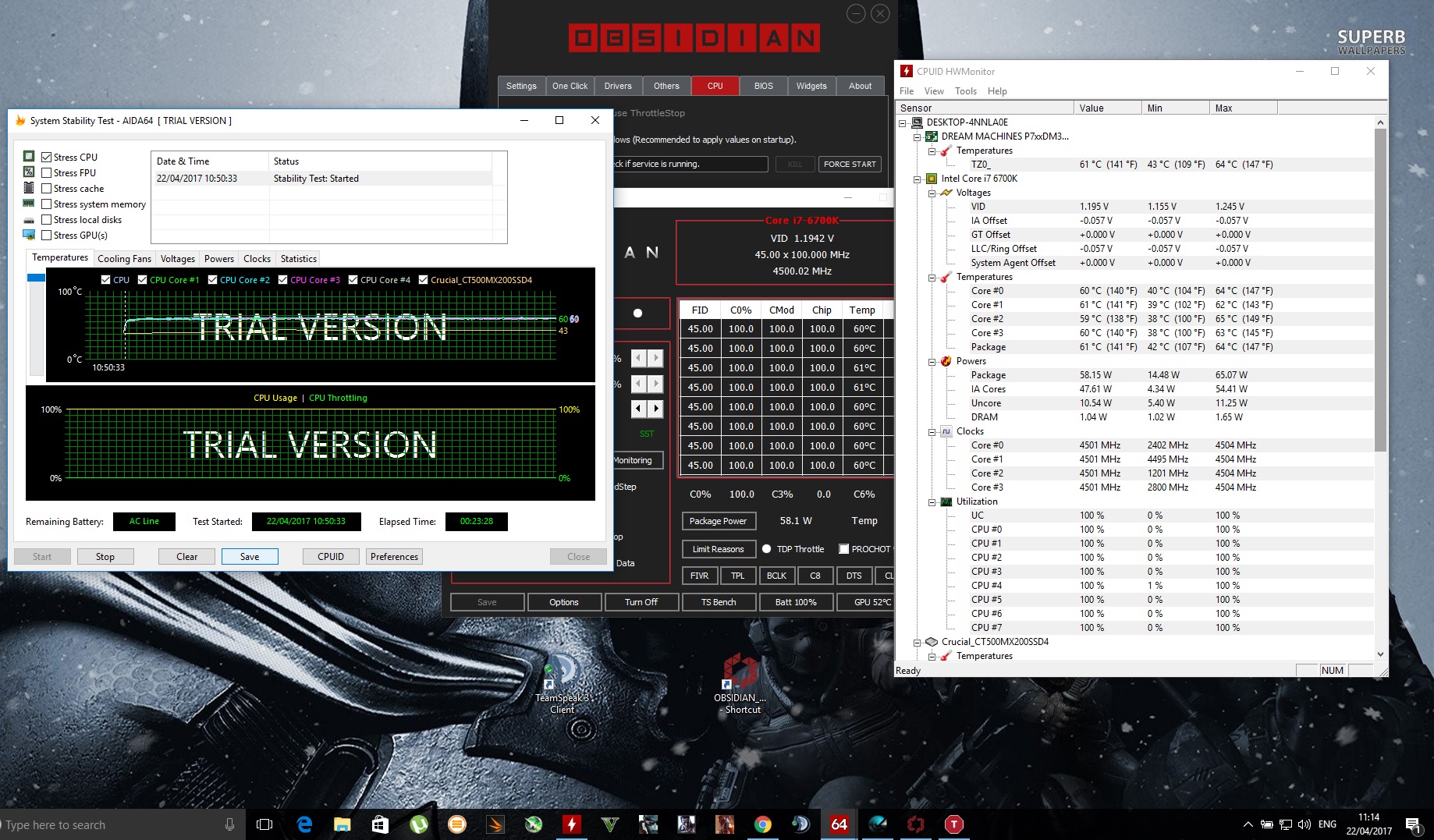Open File Explorer from the taskbar

[342, 824]
